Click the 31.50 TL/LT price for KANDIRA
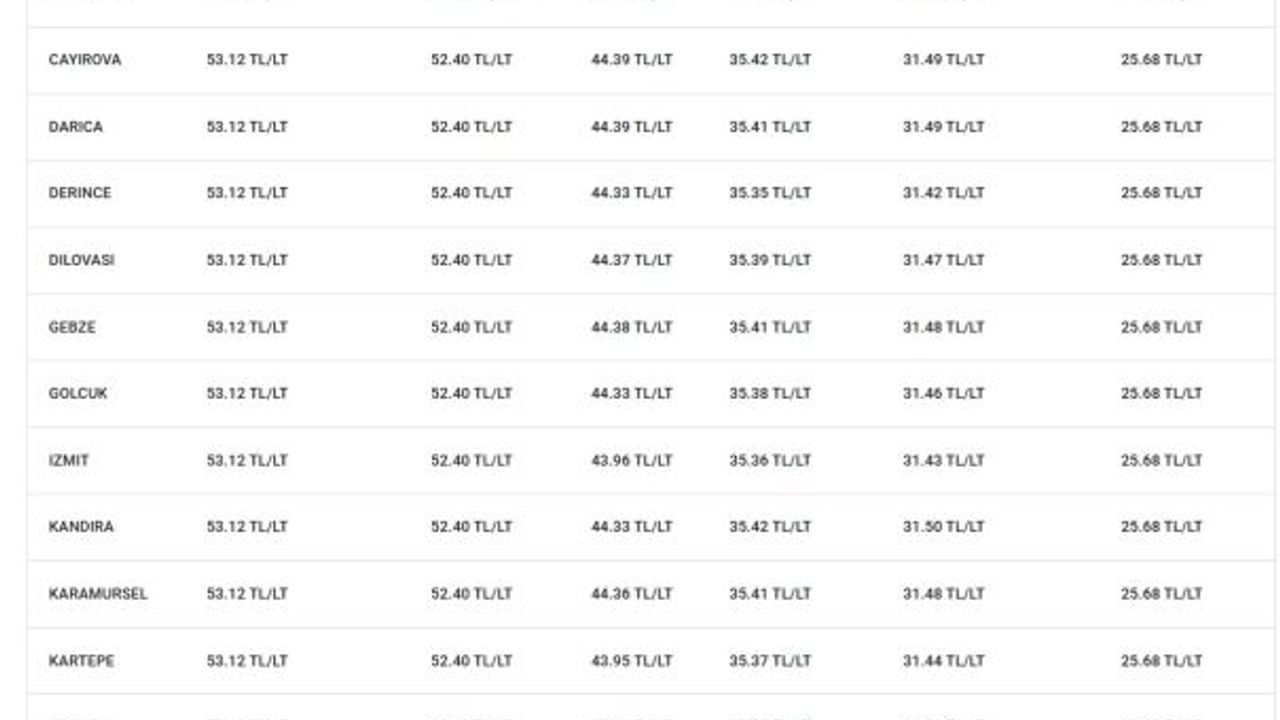 tap(944, 526)
